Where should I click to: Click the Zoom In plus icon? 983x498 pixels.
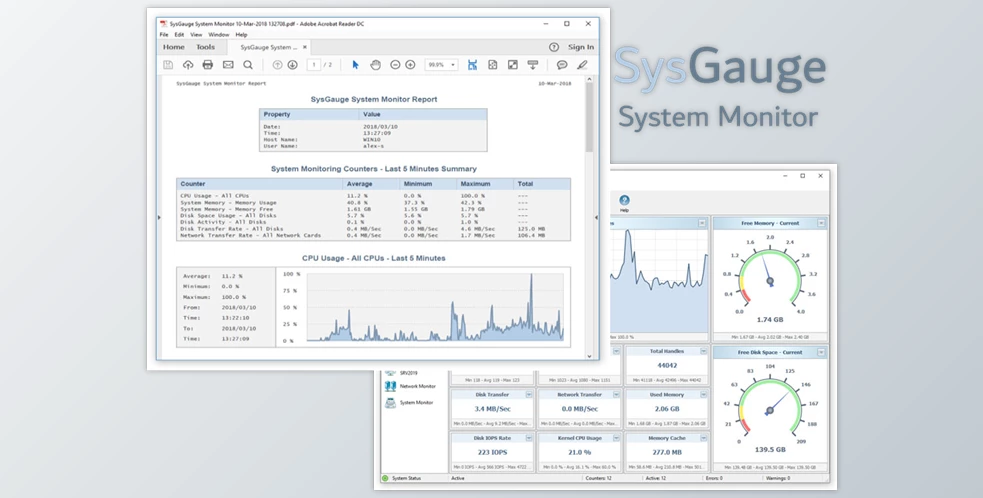point(410,65)
